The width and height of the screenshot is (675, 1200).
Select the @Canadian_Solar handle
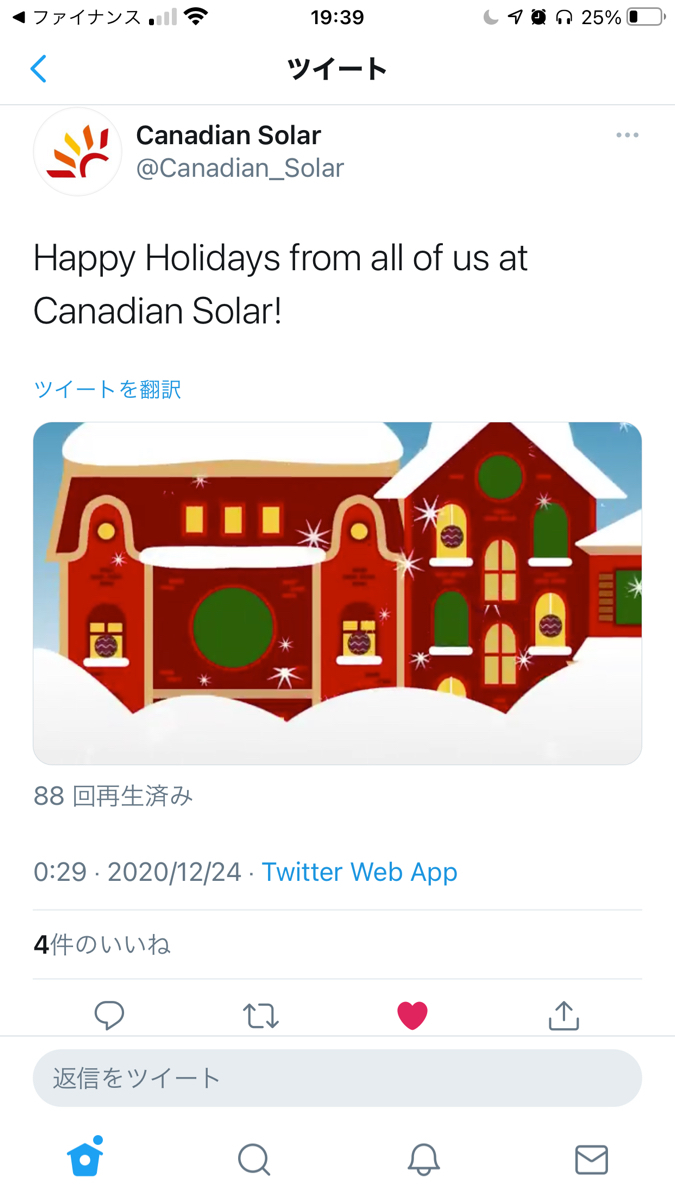coord(240,168)
